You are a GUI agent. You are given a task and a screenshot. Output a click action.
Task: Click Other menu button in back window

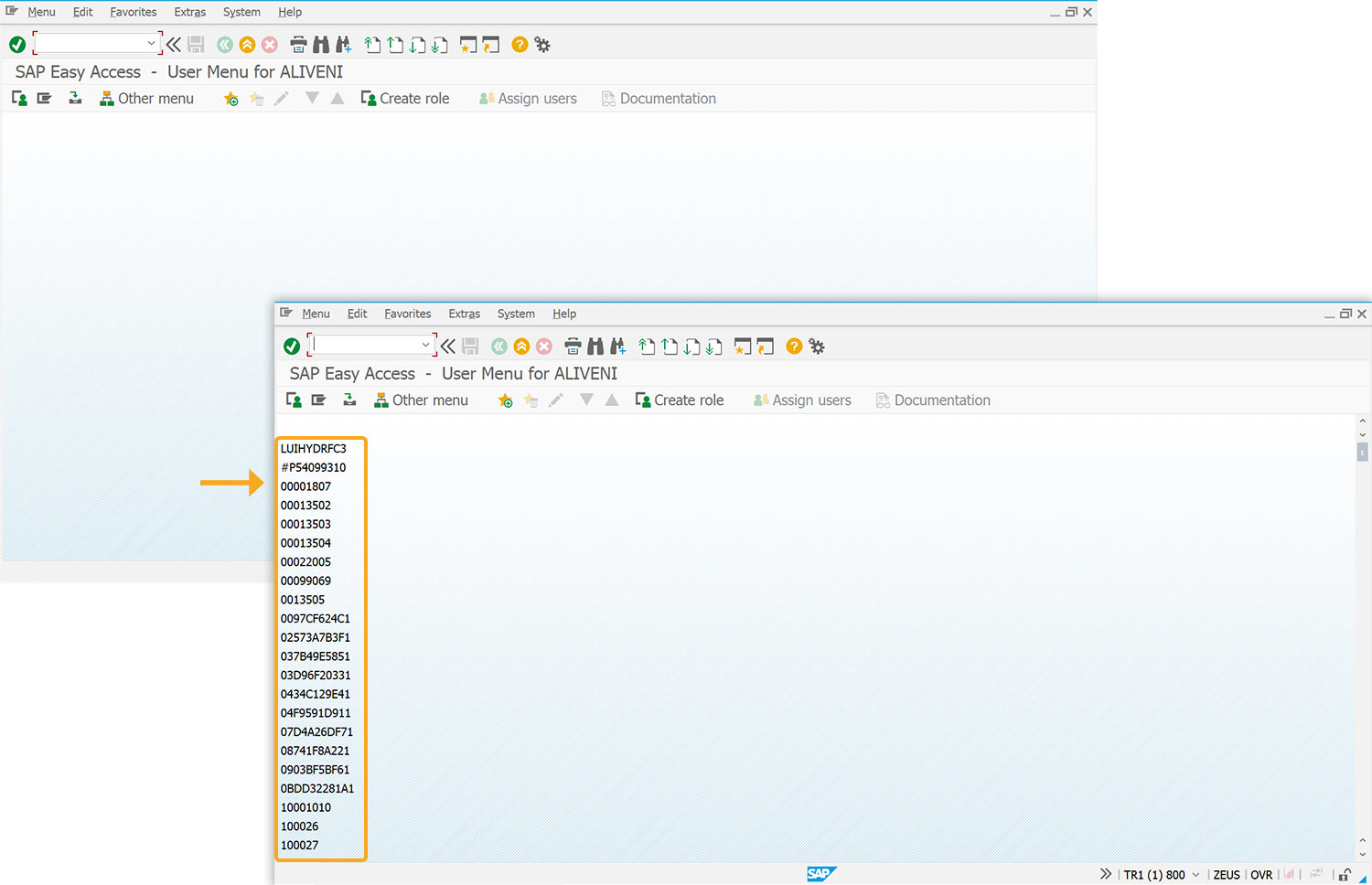coord(146,99)
